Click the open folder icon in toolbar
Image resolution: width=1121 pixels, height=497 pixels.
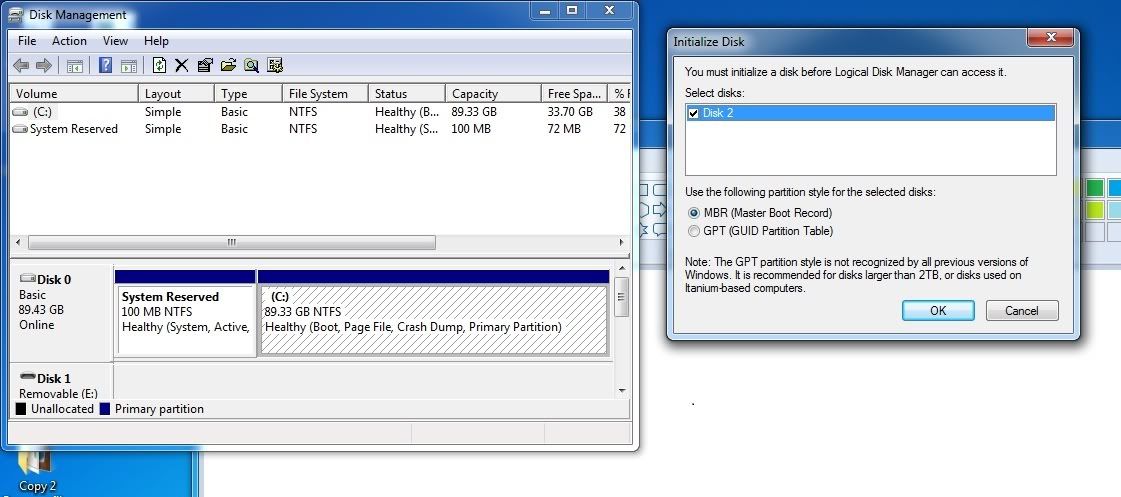point(228,66)
